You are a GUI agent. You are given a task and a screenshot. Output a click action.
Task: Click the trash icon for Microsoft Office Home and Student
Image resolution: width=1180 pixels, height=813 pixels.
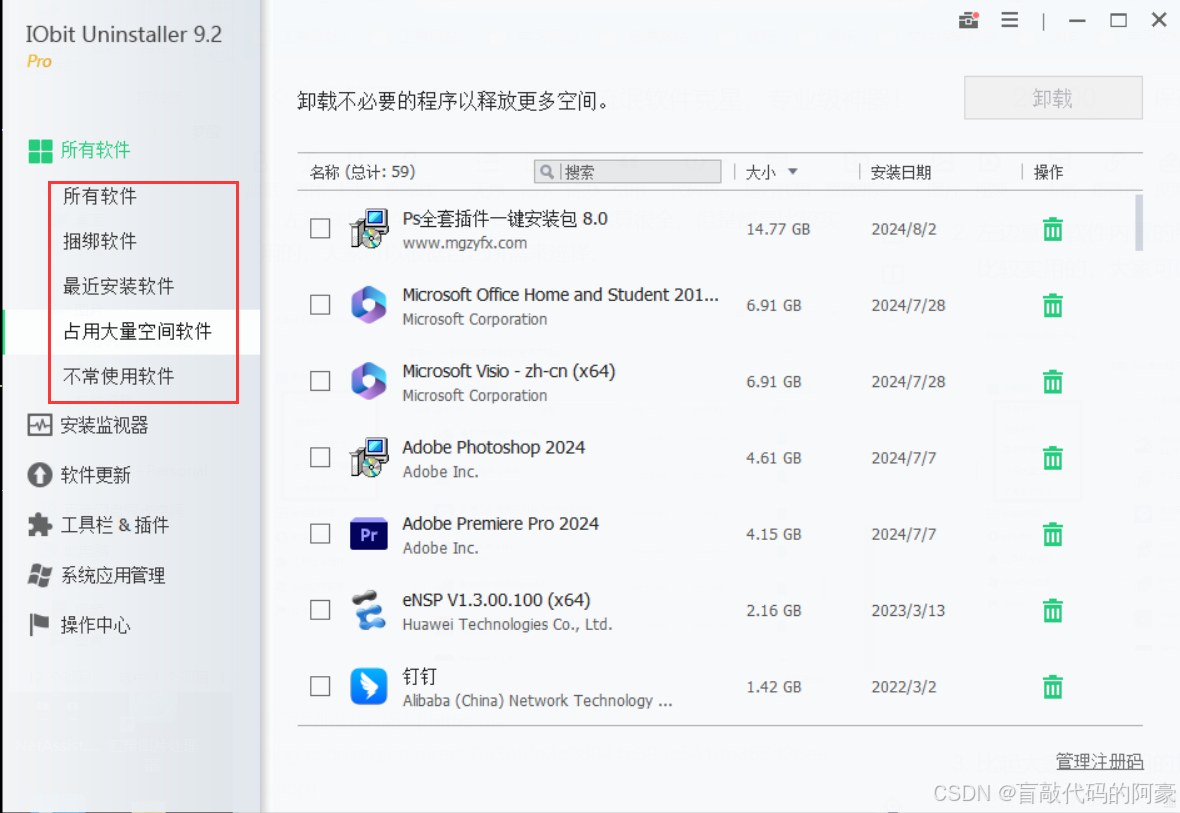(x=1053, y=306)
